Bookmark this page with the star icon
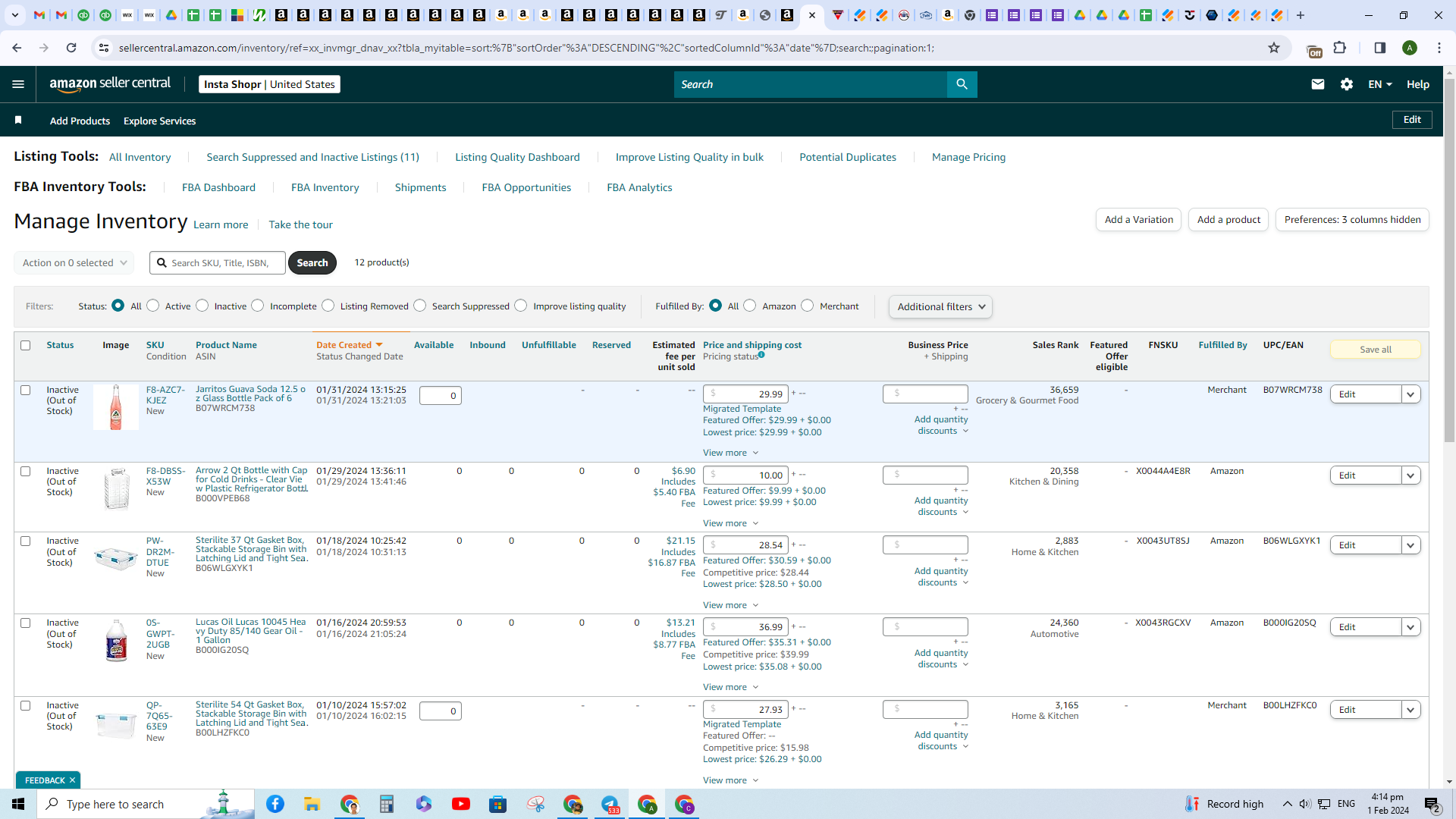Screen dimensions: 1456x819 (x=1274, y=48)
